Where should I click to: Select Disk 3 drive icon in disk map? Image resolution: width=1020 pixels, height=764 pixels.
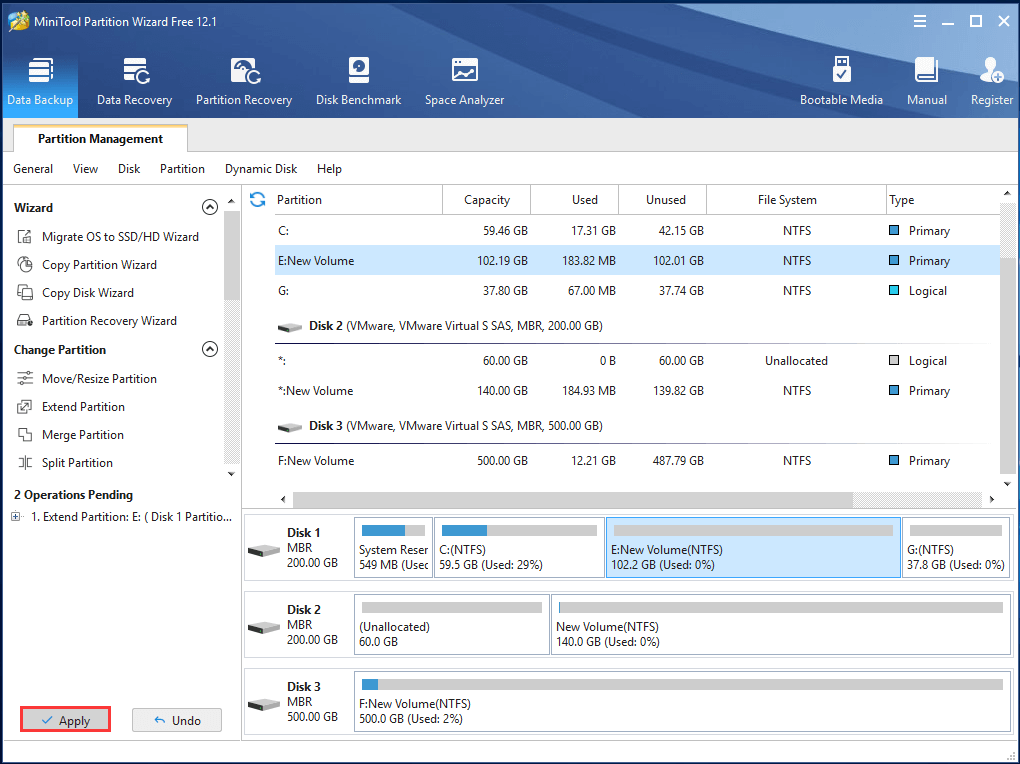[x=263, y=705]
